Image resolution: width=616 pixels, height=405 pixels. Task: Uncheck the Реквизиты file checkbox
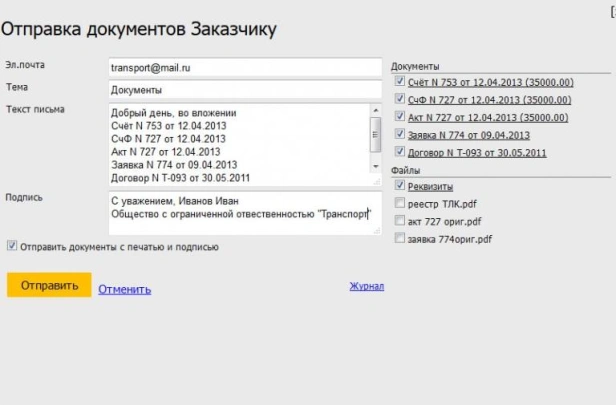click(400, 186)
